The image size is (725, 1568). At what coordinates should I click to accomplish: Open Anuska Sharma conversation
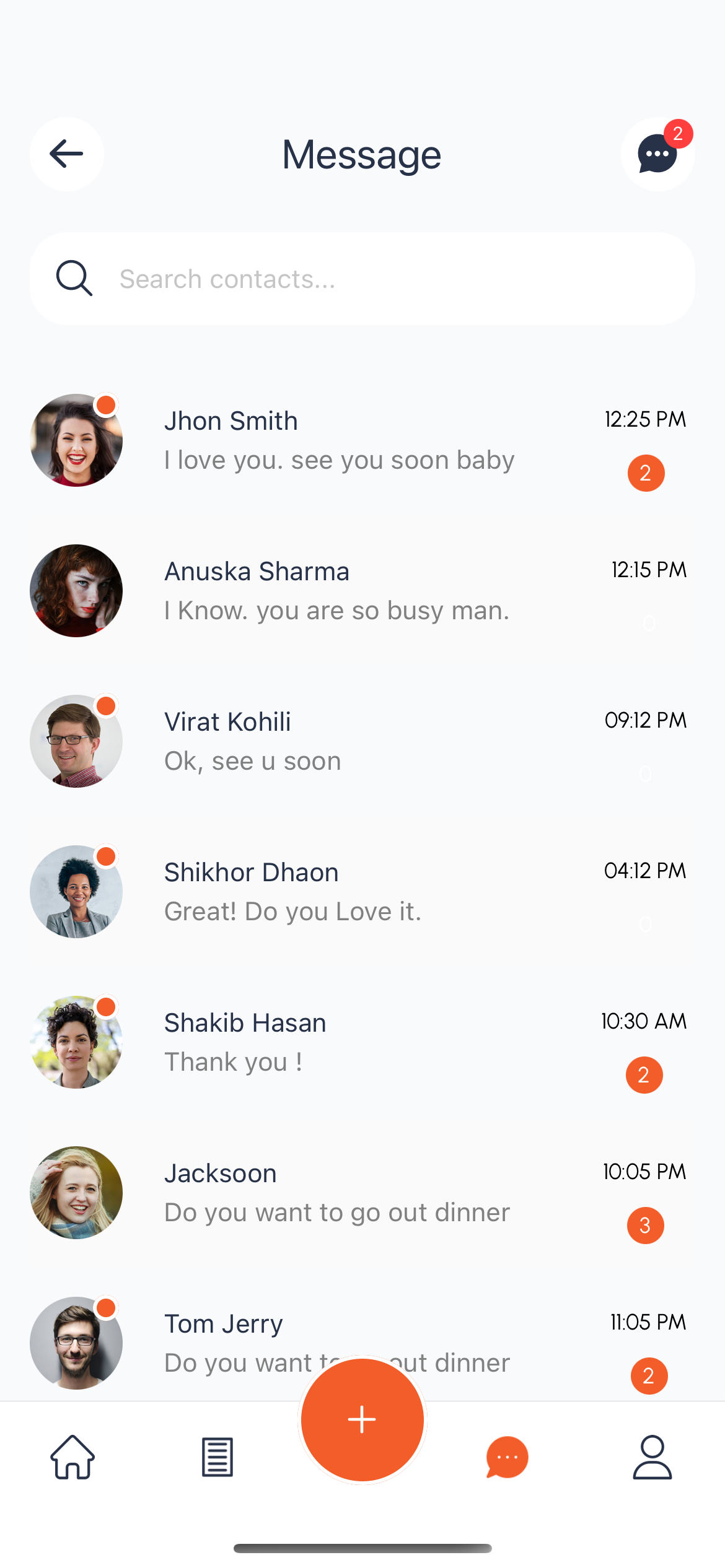coord(336,591)
